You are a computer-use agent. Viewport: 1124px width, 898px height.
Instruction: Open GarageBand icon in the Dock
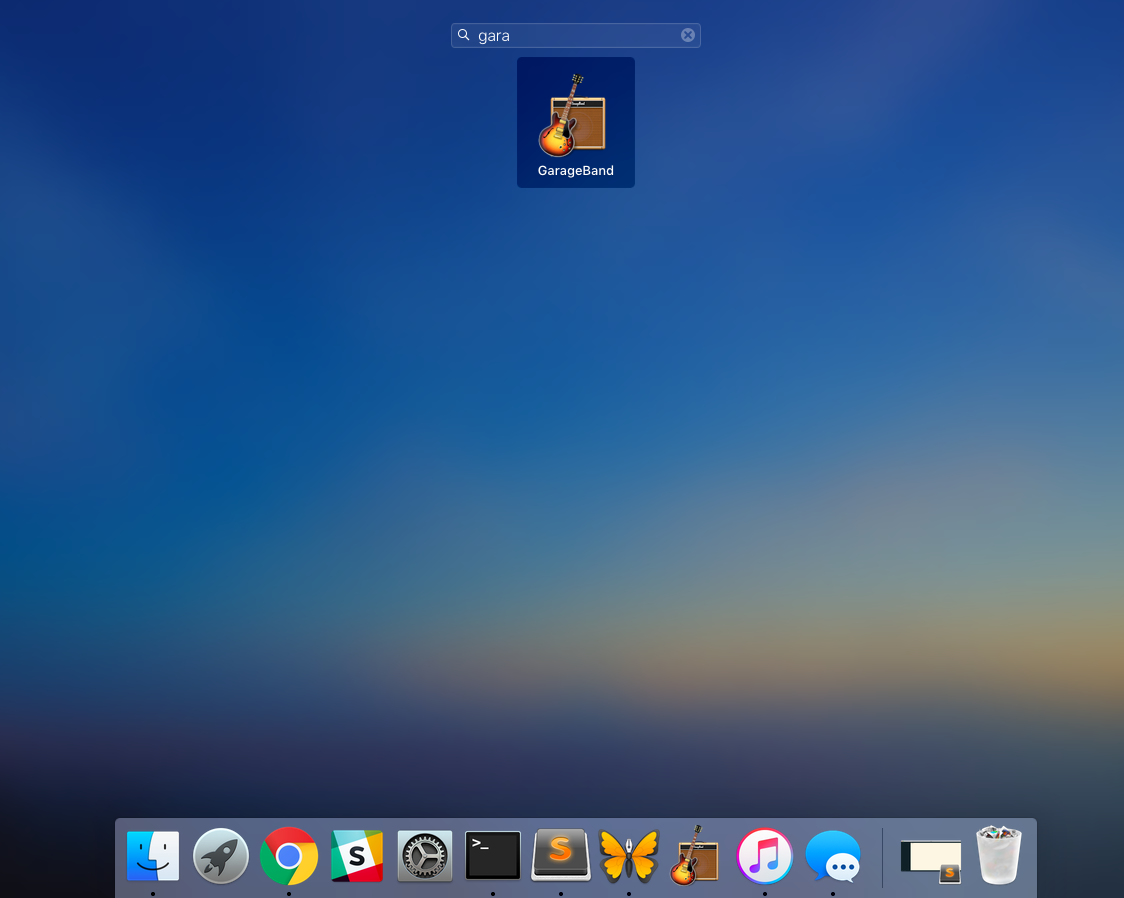[x=695, y=855]
